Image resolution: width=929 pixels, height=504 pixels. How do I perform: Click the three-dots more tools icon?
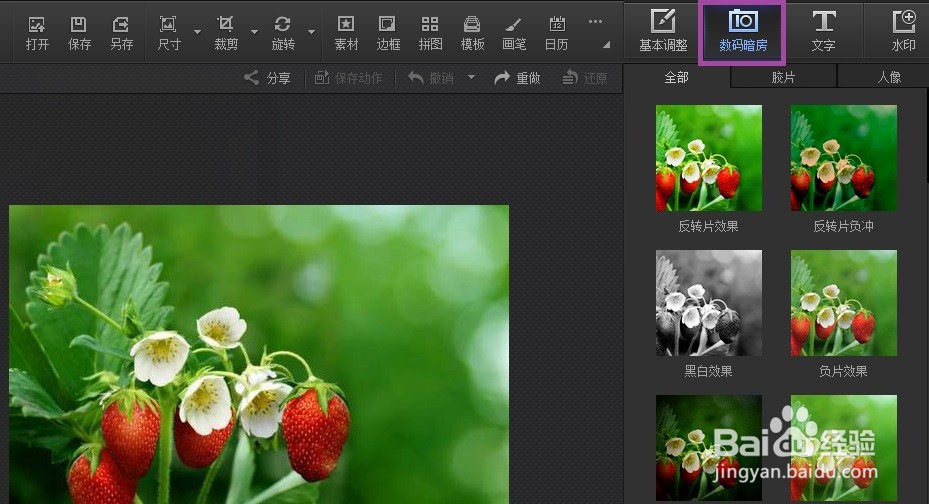click(595, 22)
